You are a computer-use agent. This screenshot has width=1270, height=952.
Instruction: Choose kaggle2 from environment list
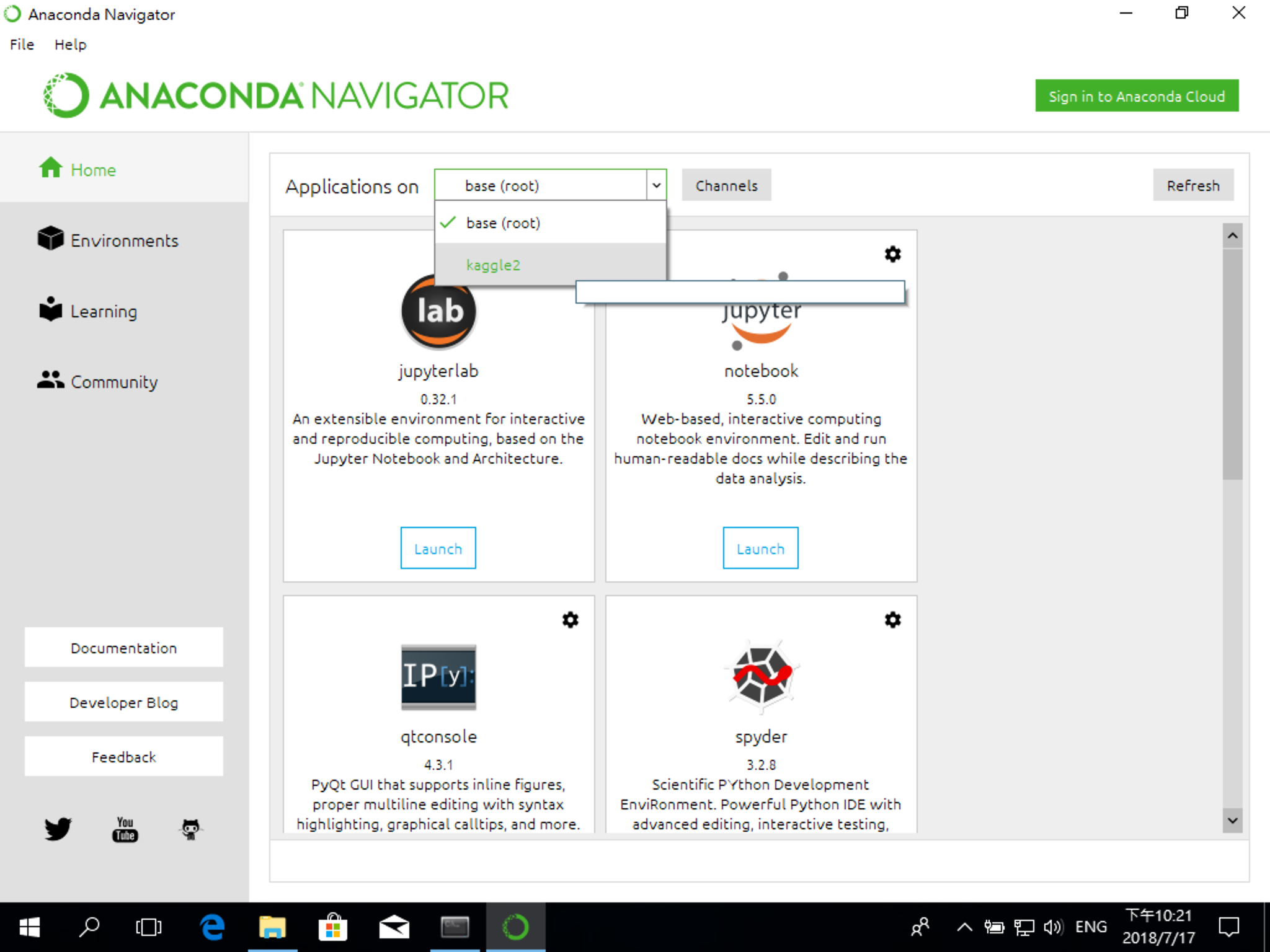493,265
